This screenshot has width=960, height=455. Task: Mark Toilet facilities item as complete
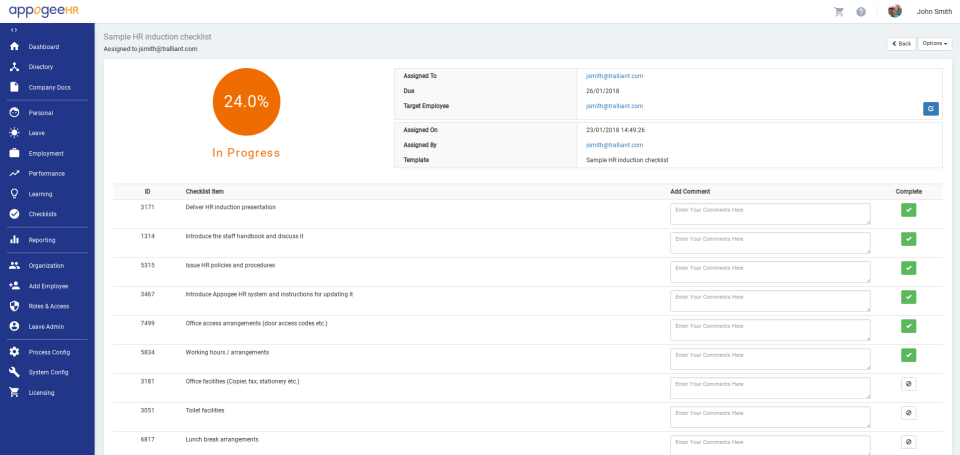point(909,413)
